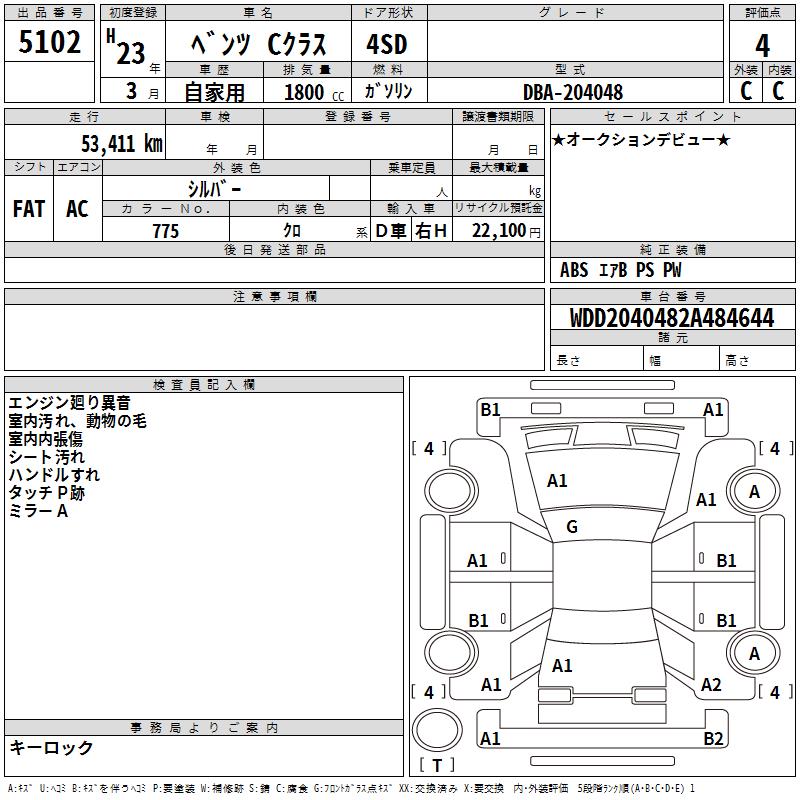Click model code DBA-204048

pos(573,92)
